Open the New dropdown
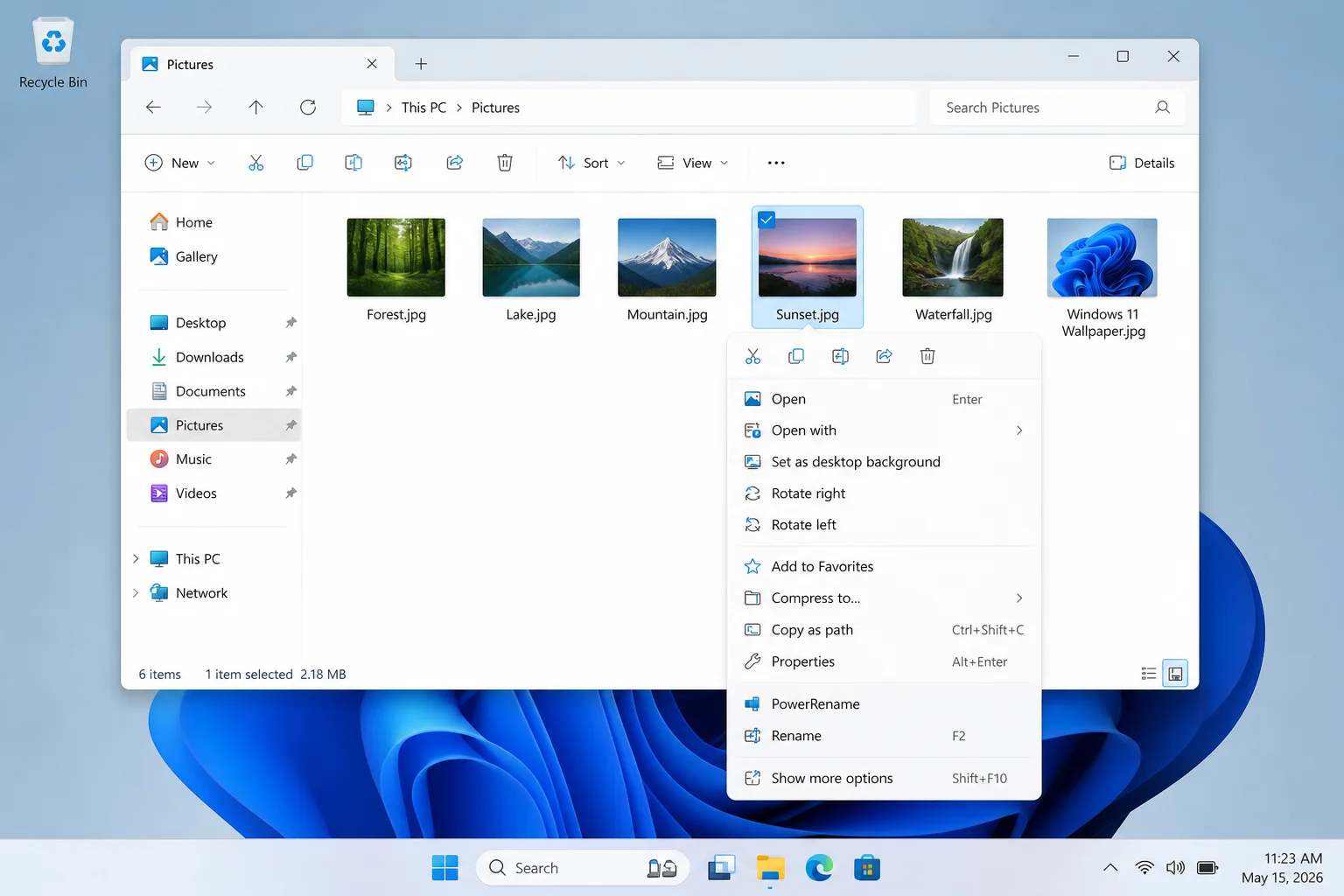1344x896 pixels. click(x=180, y=163)
